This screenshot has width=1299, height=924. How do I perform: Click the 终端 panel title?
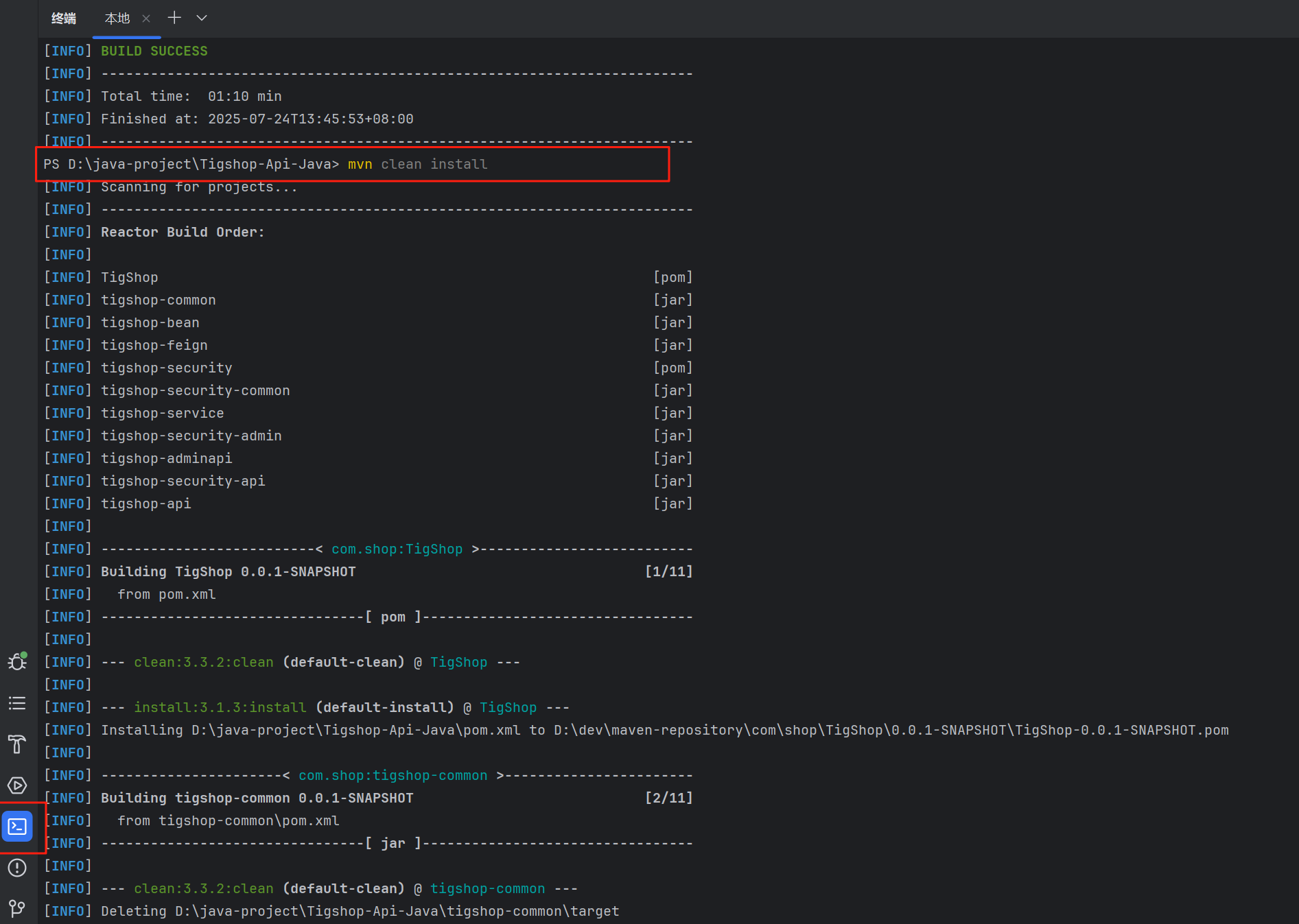[x=64, y=19]
